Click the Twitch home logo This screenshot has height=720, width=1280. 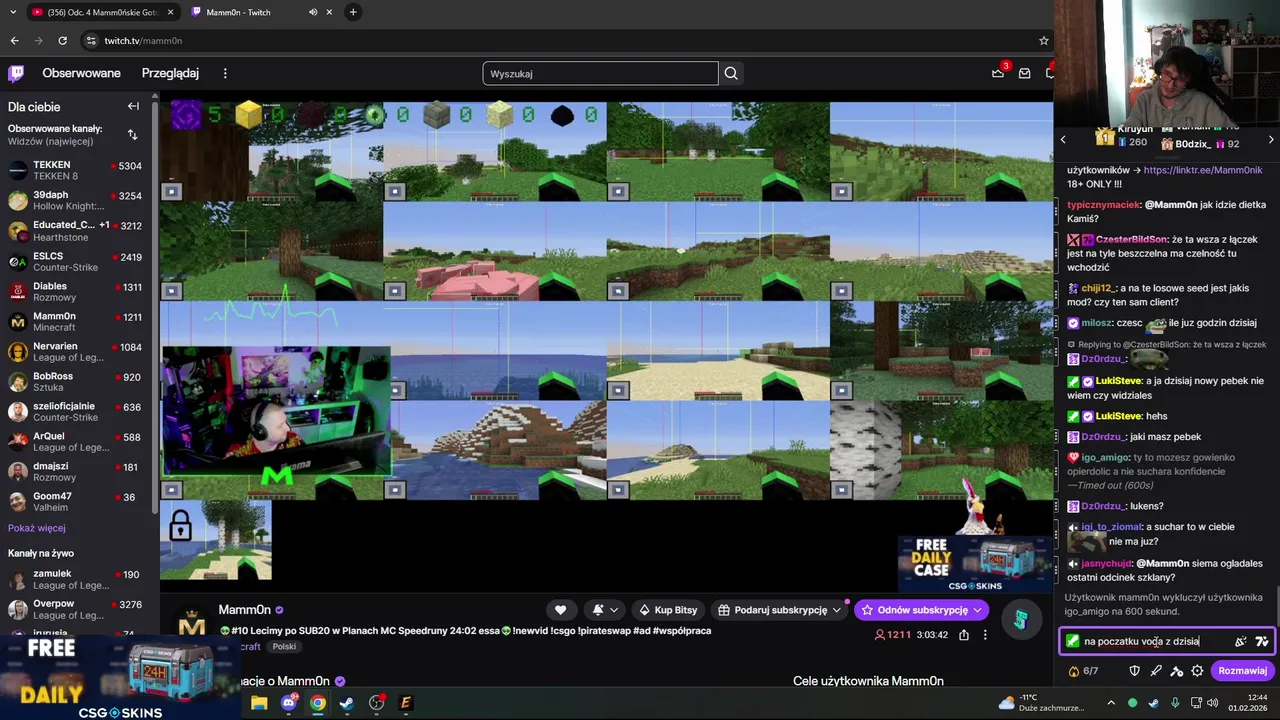coord(16,73)
